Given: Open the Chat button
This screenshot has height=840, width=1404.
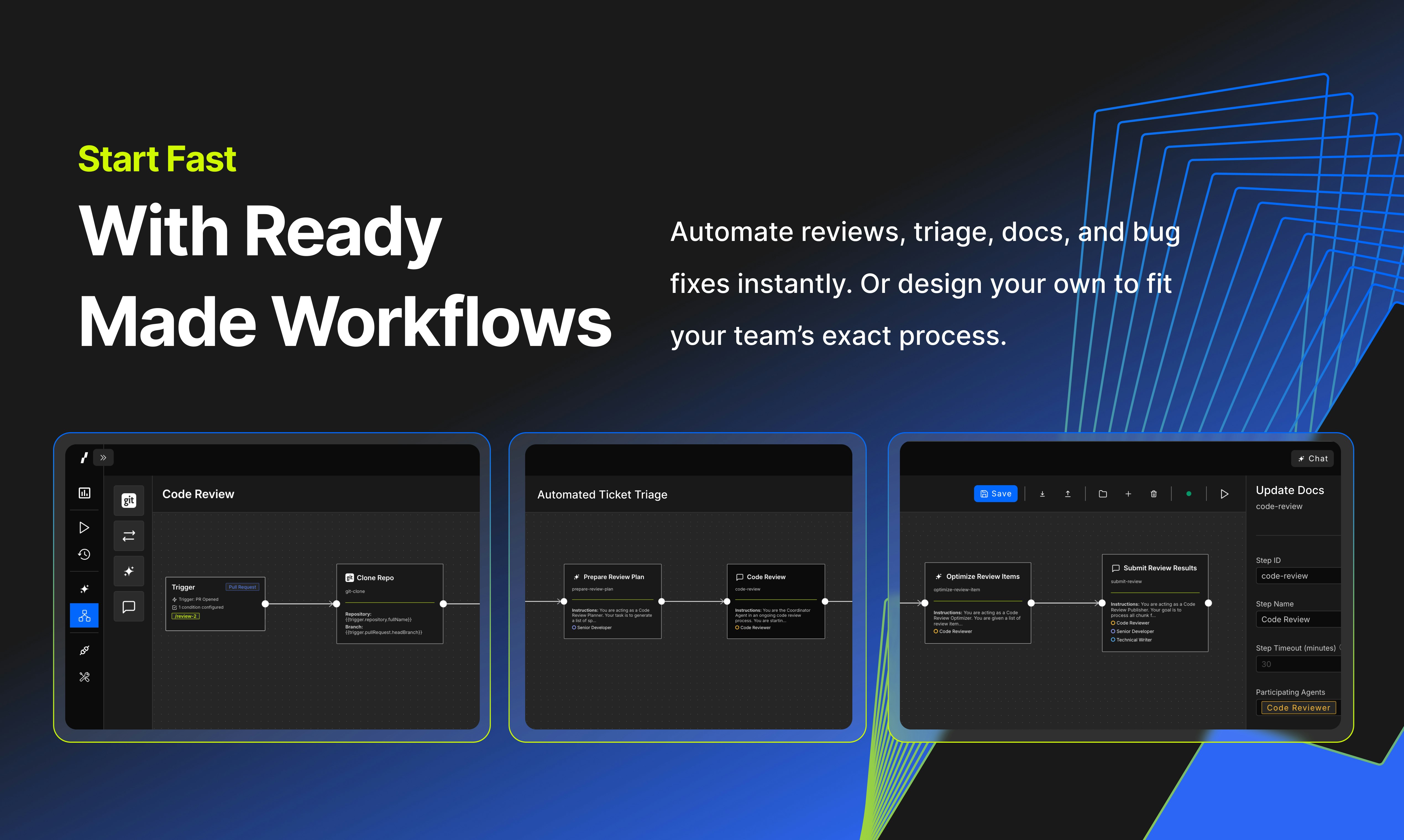Looking at the screenshot, I should pos(1312,458).
